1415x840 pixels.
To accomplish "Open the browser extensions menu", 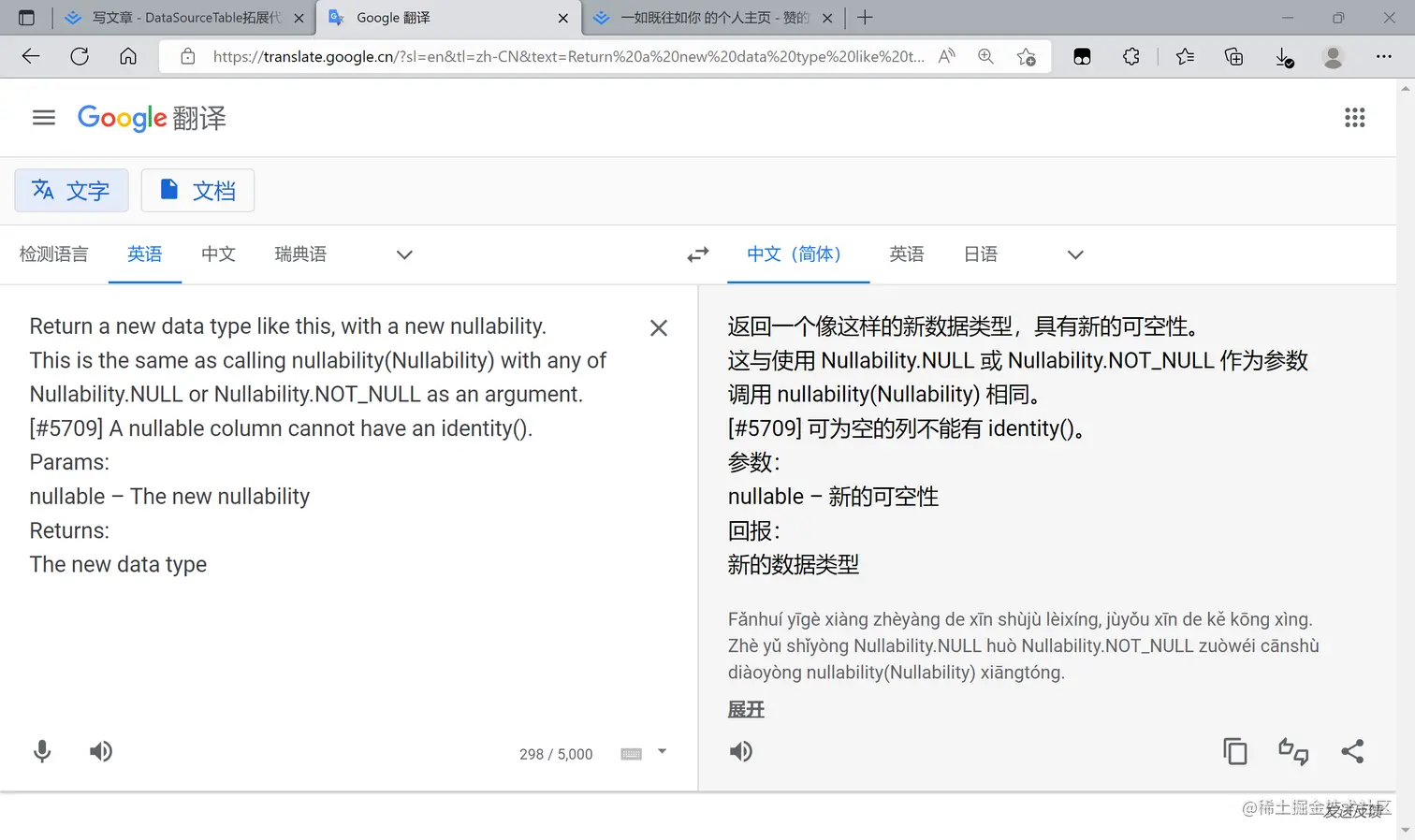I will 1131,56.
